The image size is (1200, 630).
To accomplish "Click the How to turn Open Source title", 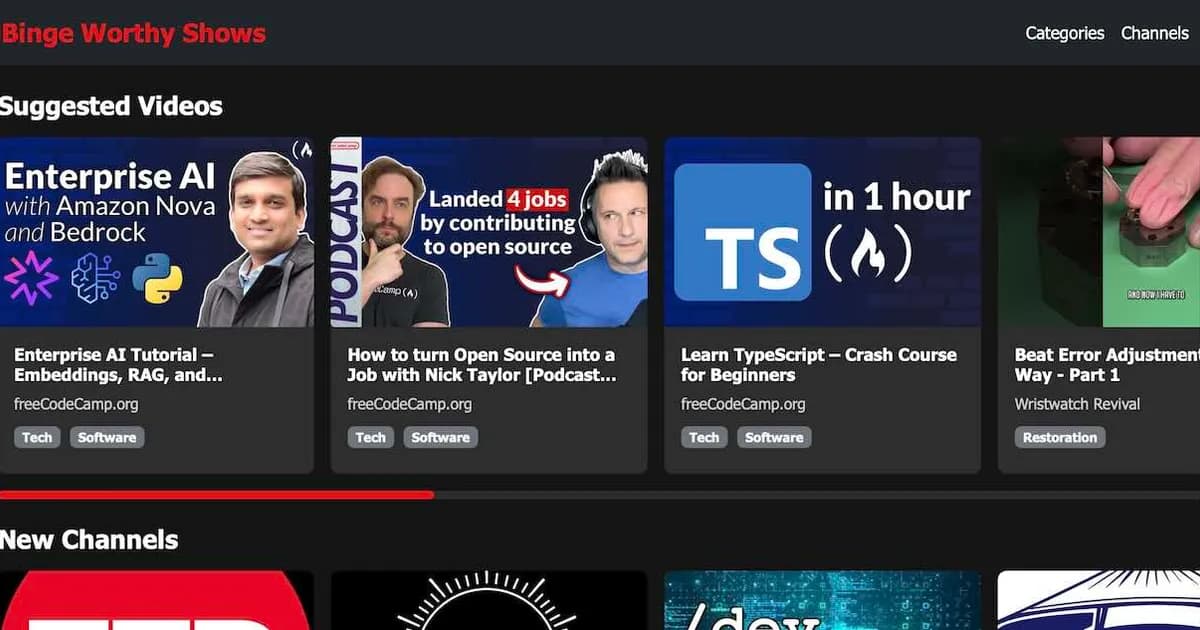I will coord(481,365).
